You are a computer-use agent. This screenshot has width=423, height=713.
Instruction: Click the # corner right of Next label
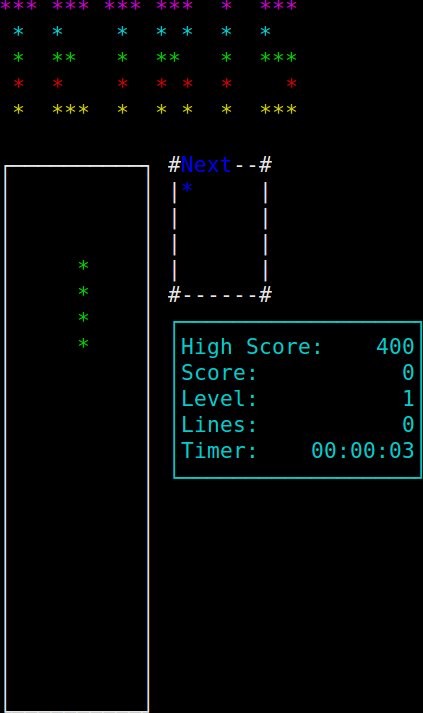coord(266,165)
